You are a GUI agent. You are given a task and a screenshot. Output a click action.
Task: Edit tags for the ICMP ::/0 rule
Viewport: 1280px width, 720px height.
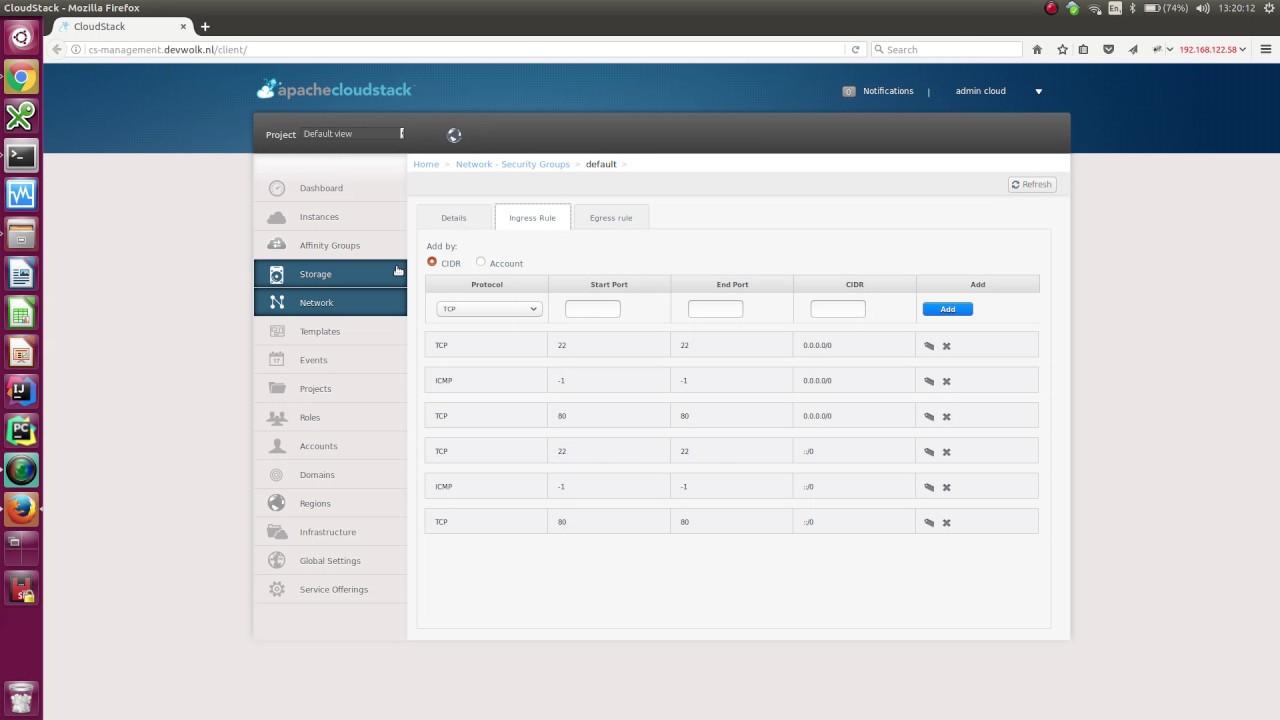pyautogui.click(x=929, y=487)
